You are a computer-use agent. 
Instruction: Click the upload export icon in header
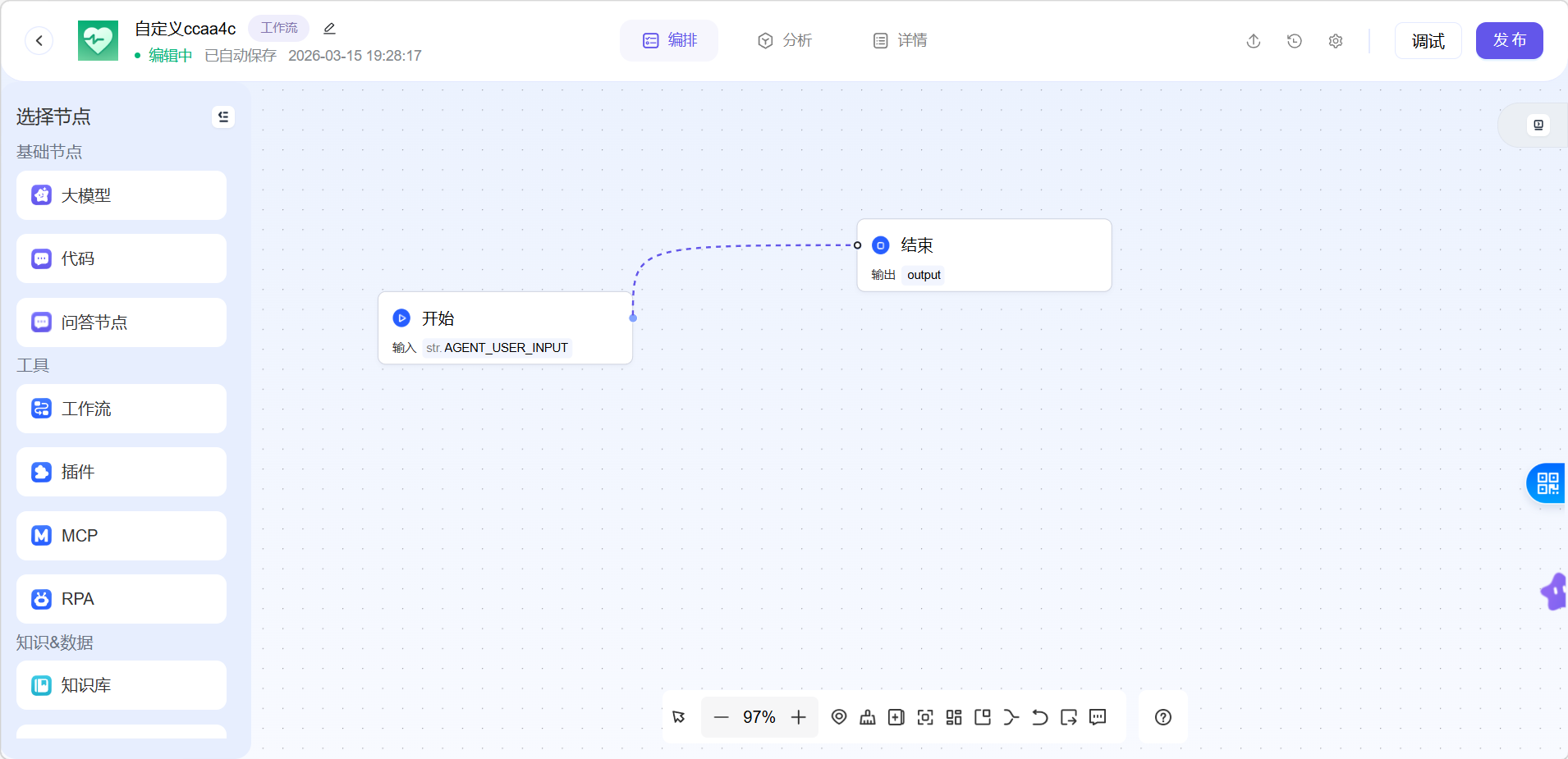[x=1254, y=41]
